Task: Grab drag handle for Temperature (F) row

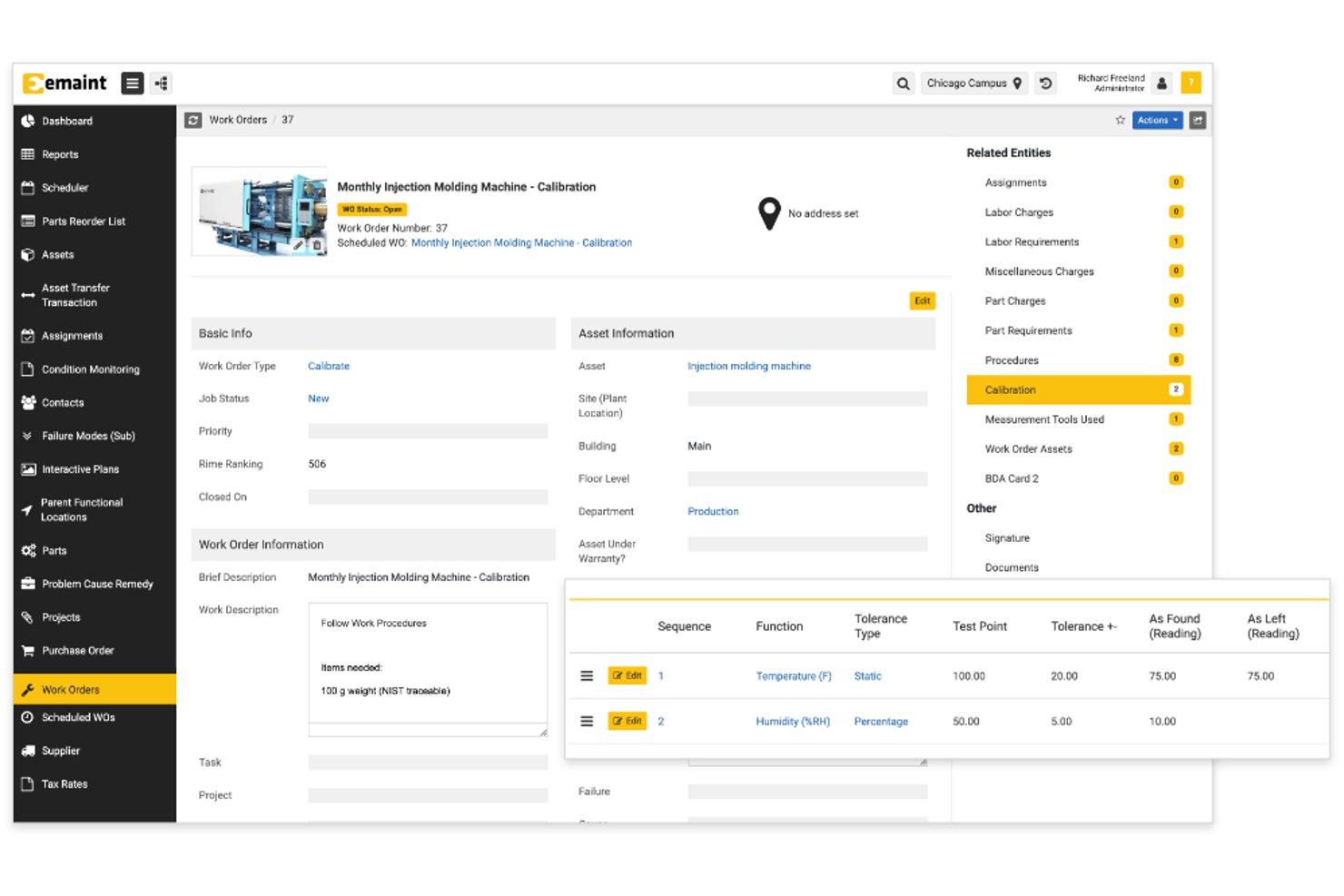Action: [587, 676]
